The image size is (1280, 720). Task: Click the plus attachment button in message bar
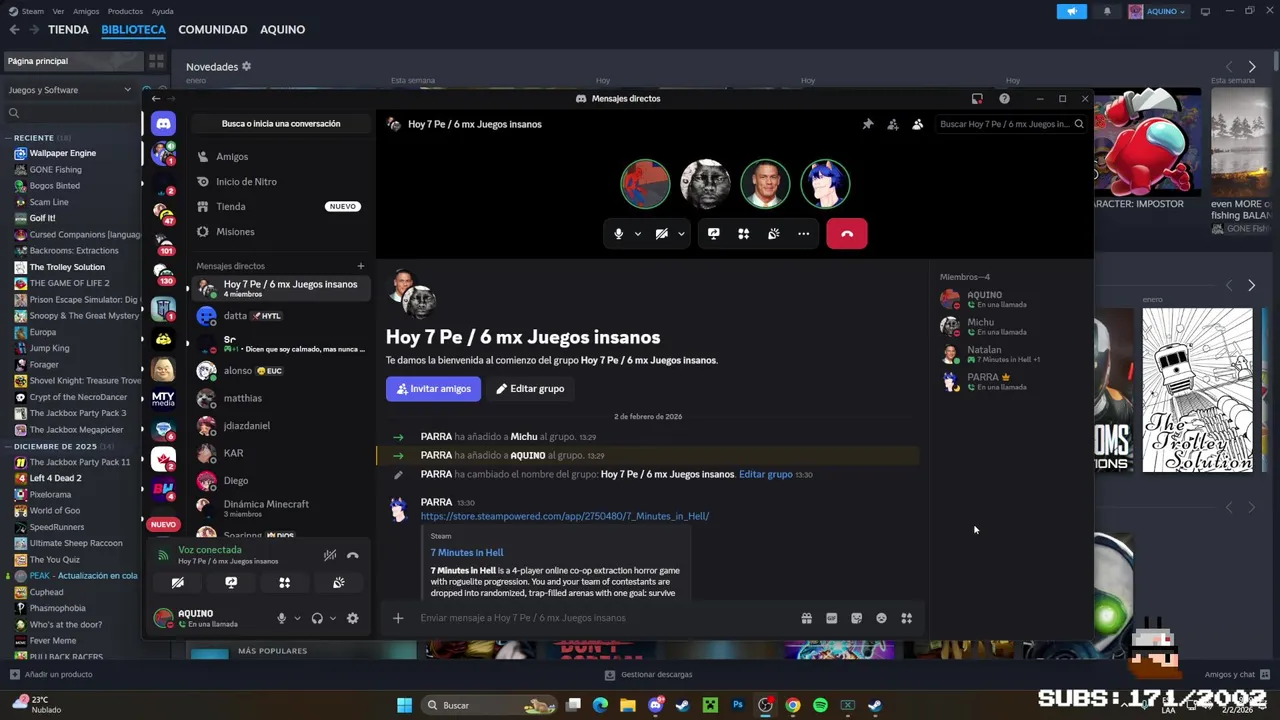tap(397, 618)
